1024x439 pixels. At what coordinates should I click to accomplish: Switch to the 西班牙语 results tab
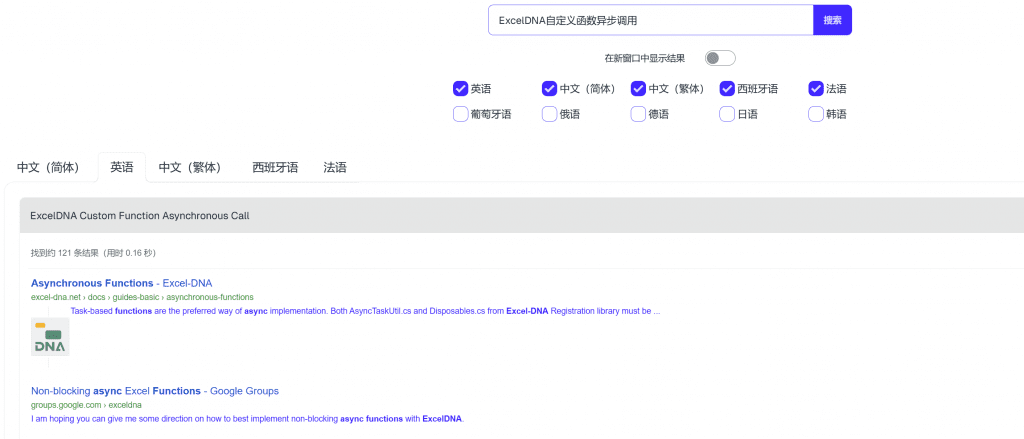[275, 167]
